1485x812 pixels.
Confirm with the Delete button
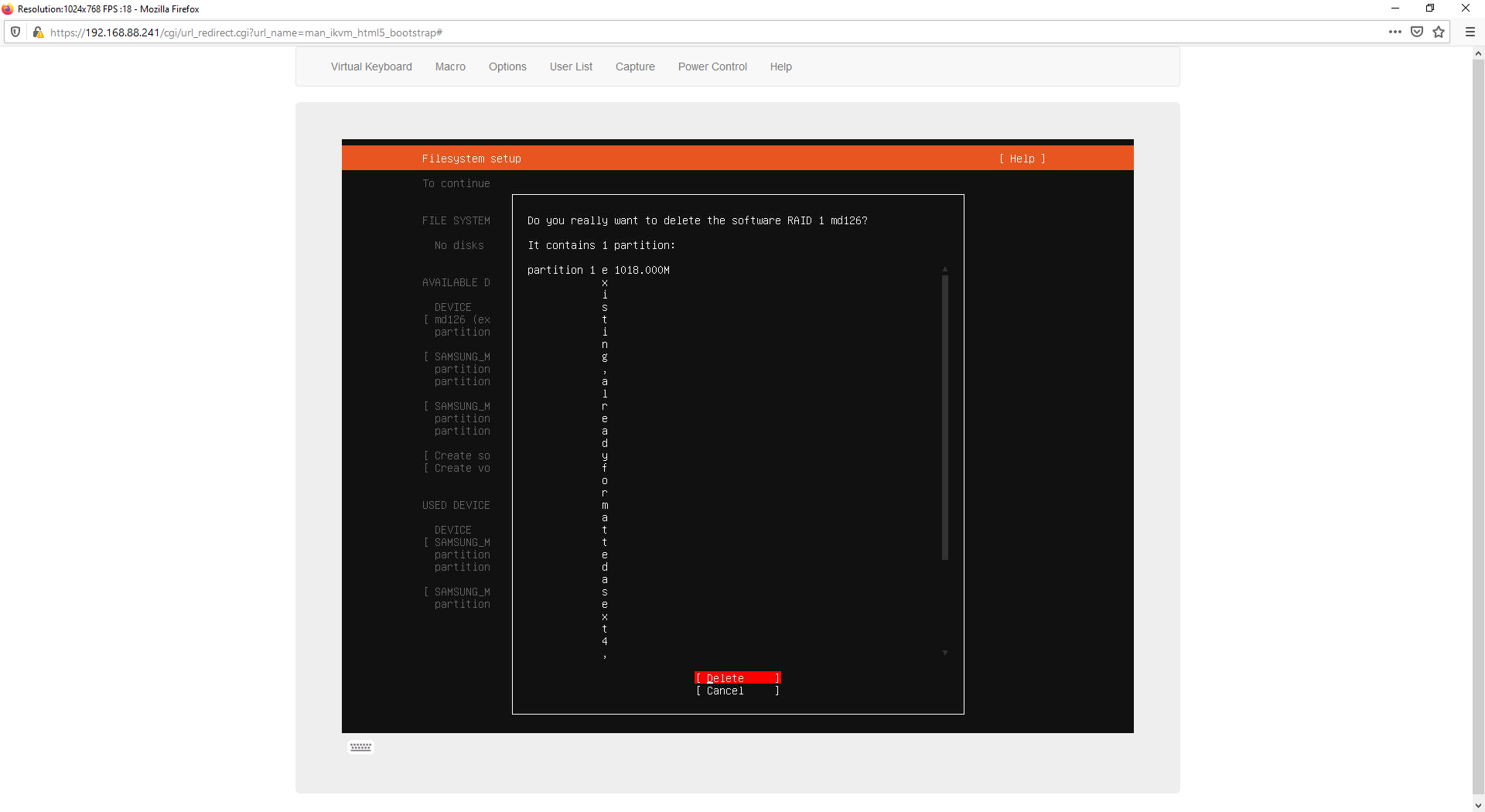coord(738,678)
